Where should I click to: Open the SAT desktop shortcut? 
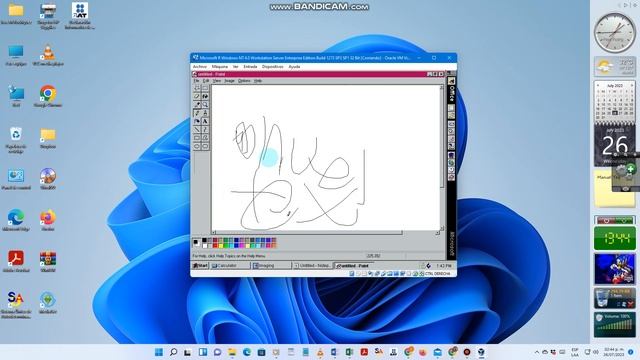[80, 16]
